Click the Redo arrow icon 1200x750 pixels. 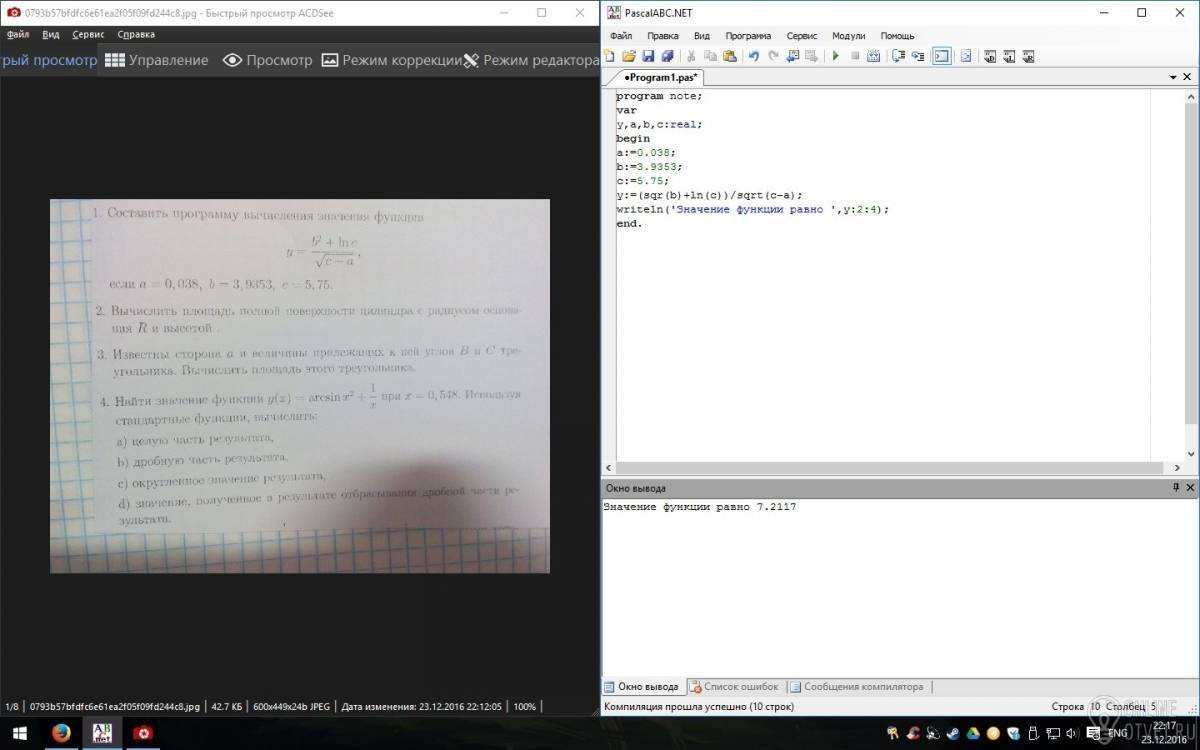[x=773, y=56]
